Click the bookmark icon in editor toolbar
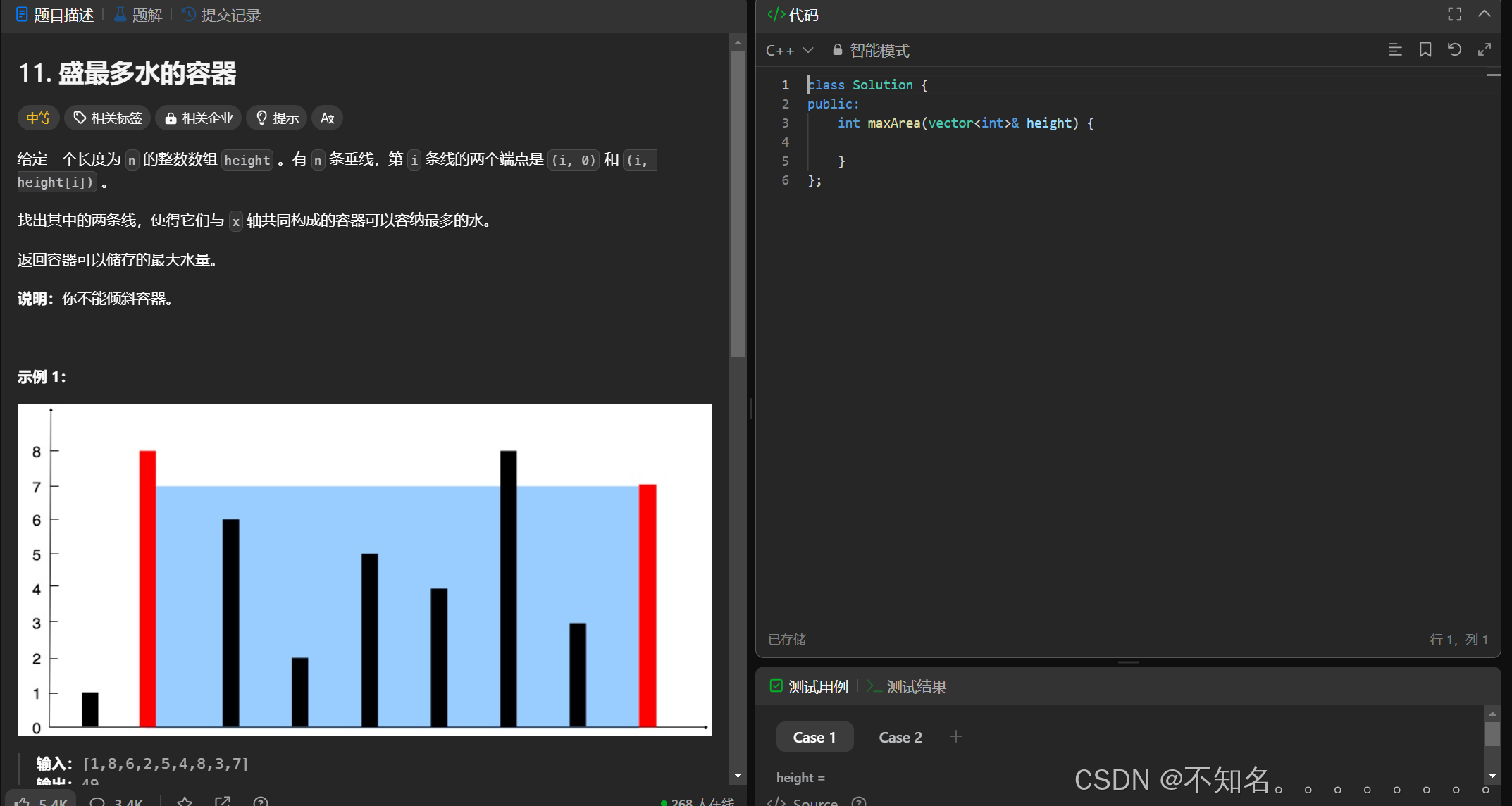 click(x=1425, y=49)
